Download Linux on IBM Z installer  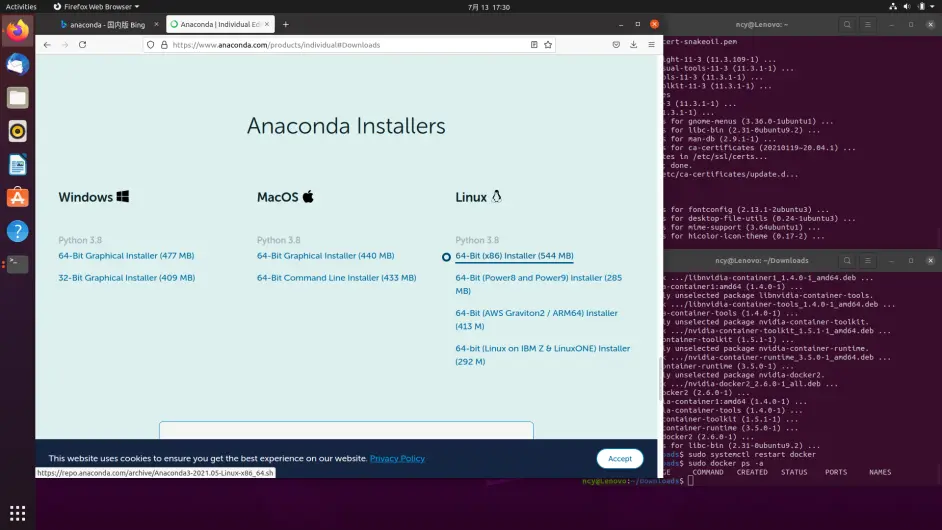542,355
